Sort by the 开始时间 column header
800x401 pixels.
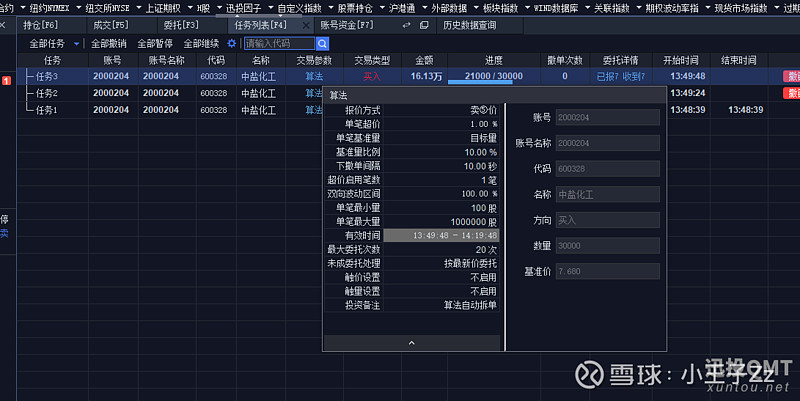point(681,61)
